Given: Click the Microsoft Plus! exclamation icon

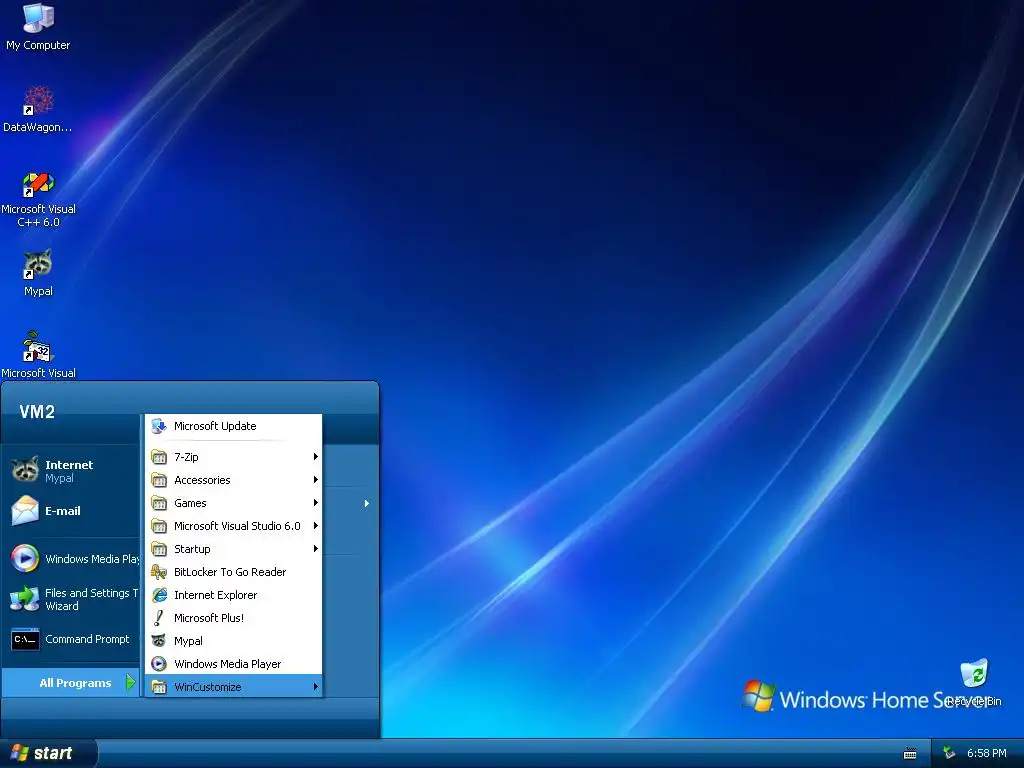Looking at the screenshot, I should click(159, 618).
